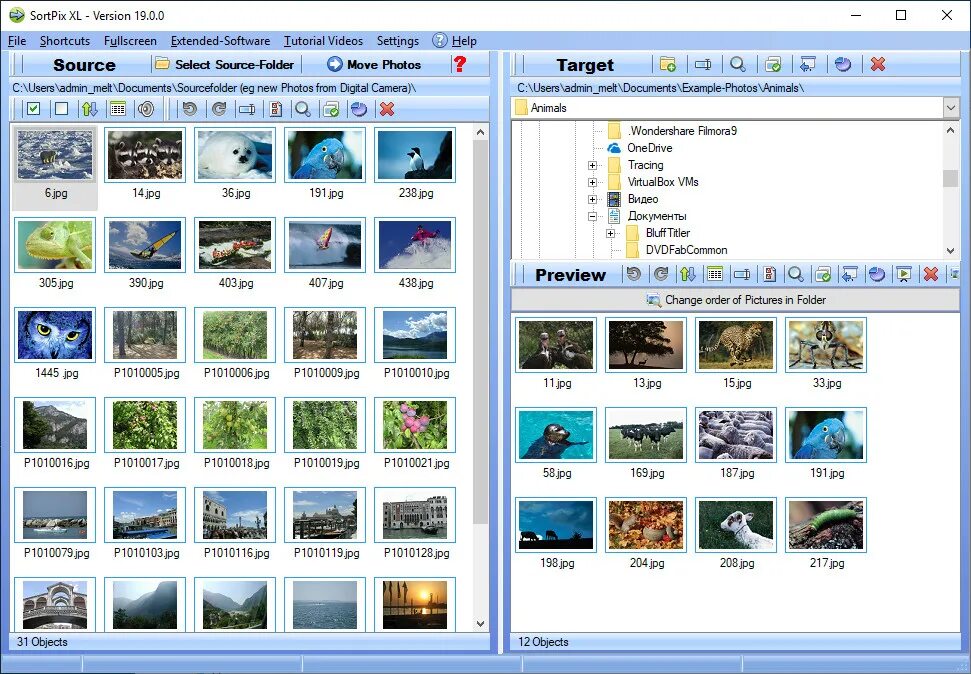Click the Move Photos button
Screen dimensions: 971x674
pos(374,64)
